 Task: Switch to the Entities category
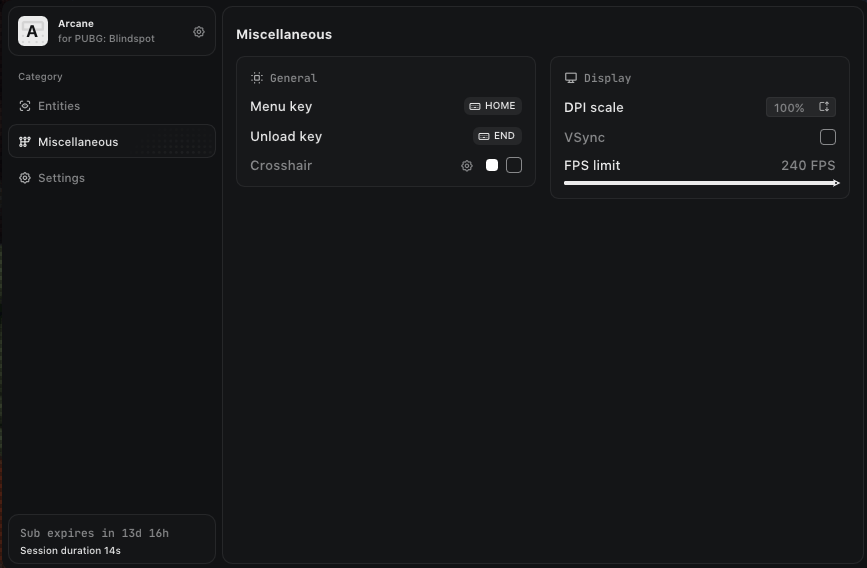59,106
